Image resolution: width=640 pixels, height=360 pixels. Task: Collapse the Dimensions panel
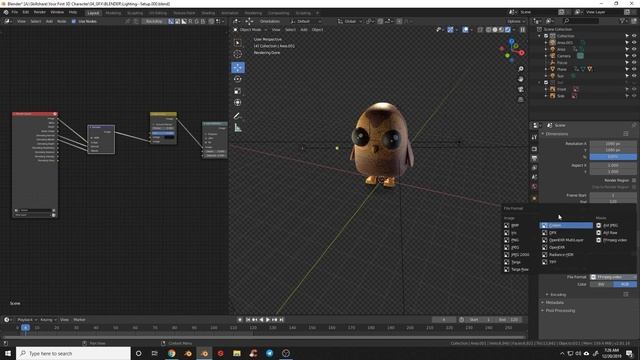(x=556, y=134)
